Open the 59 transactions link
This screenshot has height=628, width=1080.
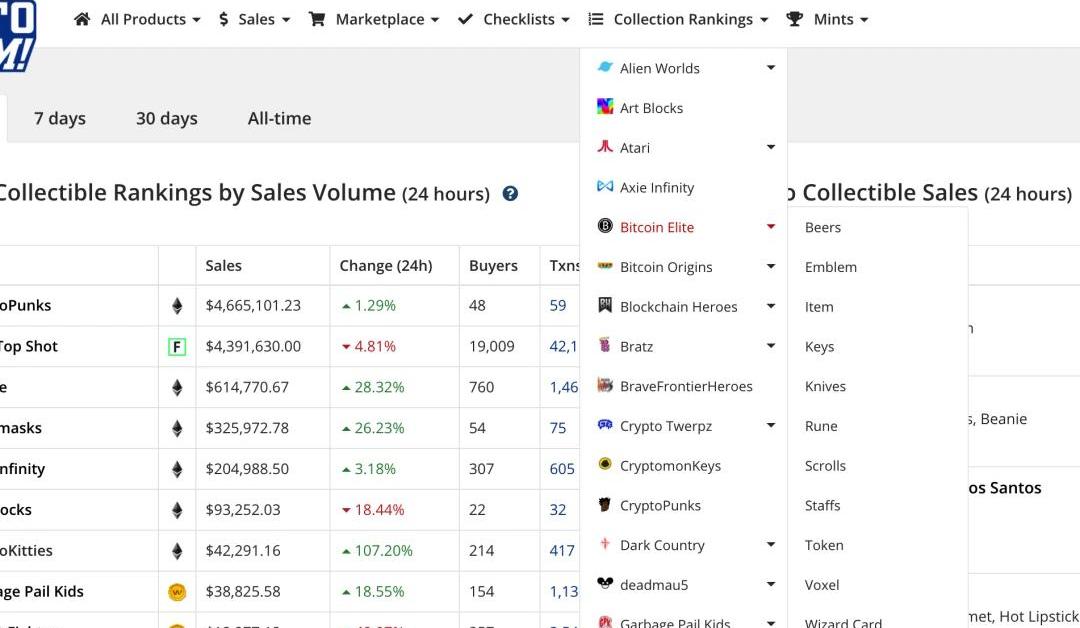pos(558,306)
